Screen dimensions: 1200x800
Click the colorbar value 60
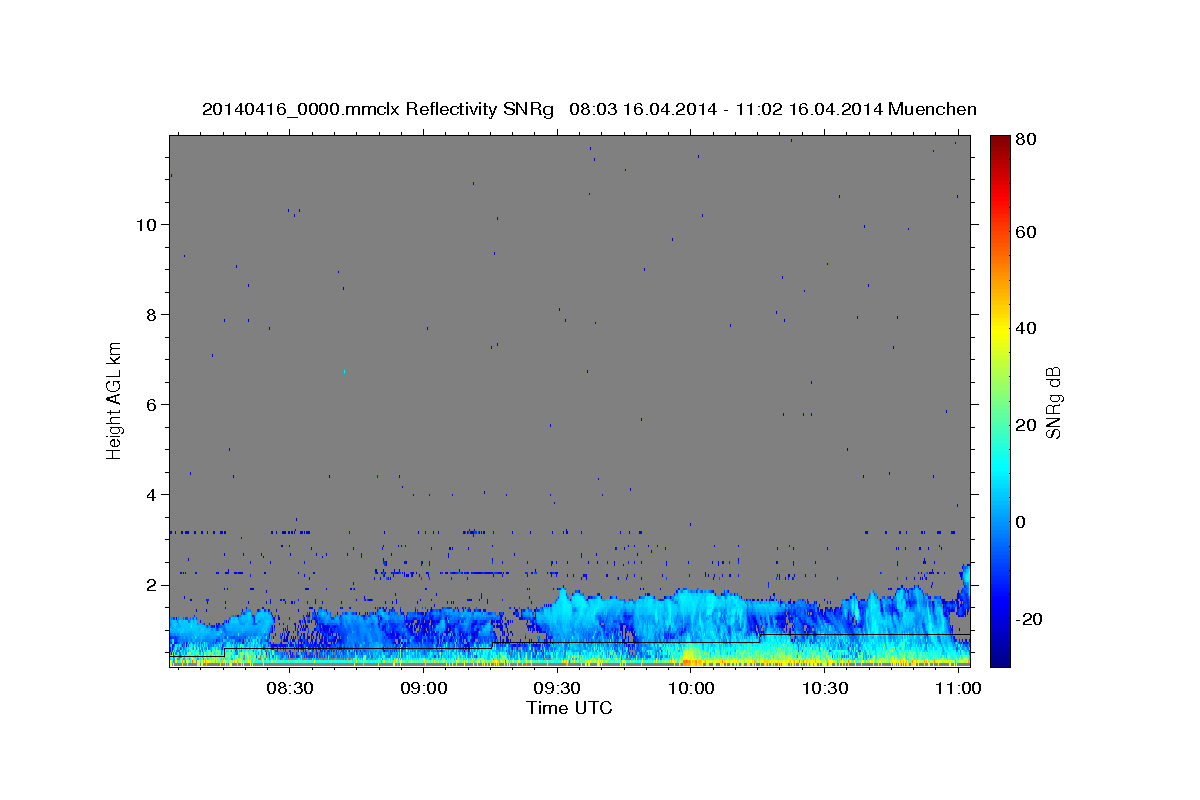[1026, 232]
